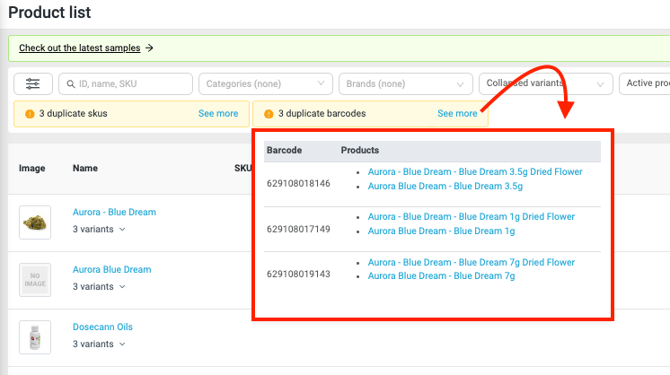Focus the ID, name, SKU search field
This screenshot has width=670, height=375.
pyautogui.click(x=126, y=84)
